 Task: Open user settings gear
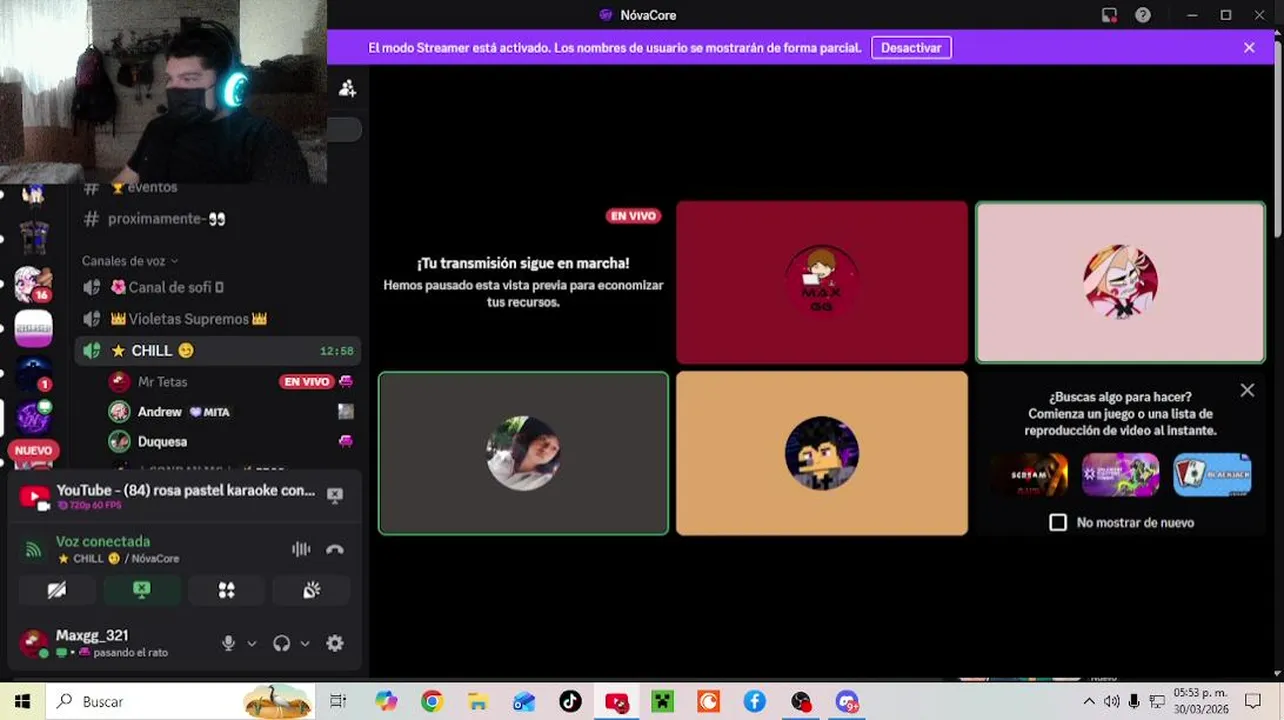[x=335, y=643]
